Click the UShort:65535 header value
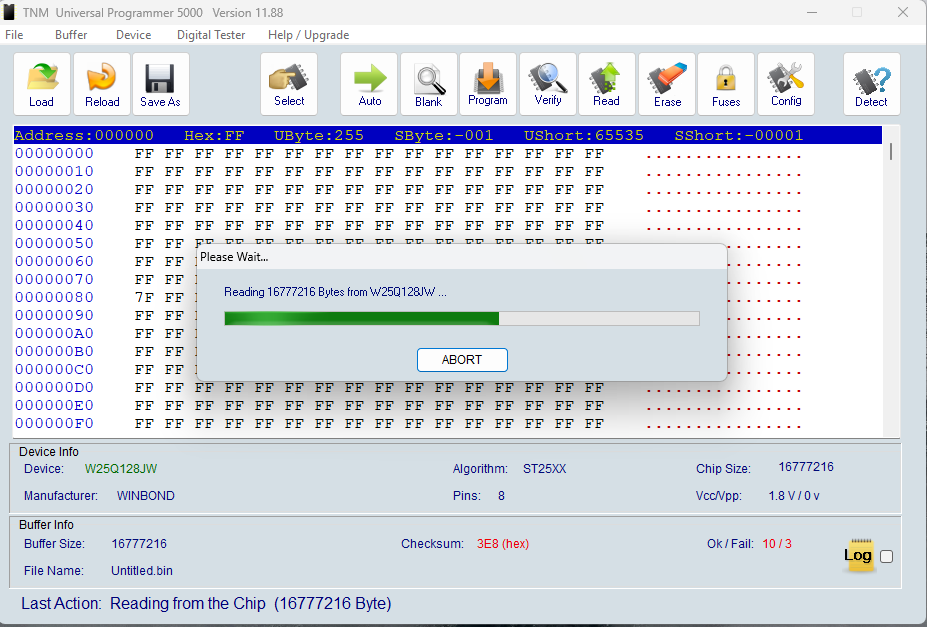Image resolution: width=927 pixels, height=627 pixels. click(584, 135)
